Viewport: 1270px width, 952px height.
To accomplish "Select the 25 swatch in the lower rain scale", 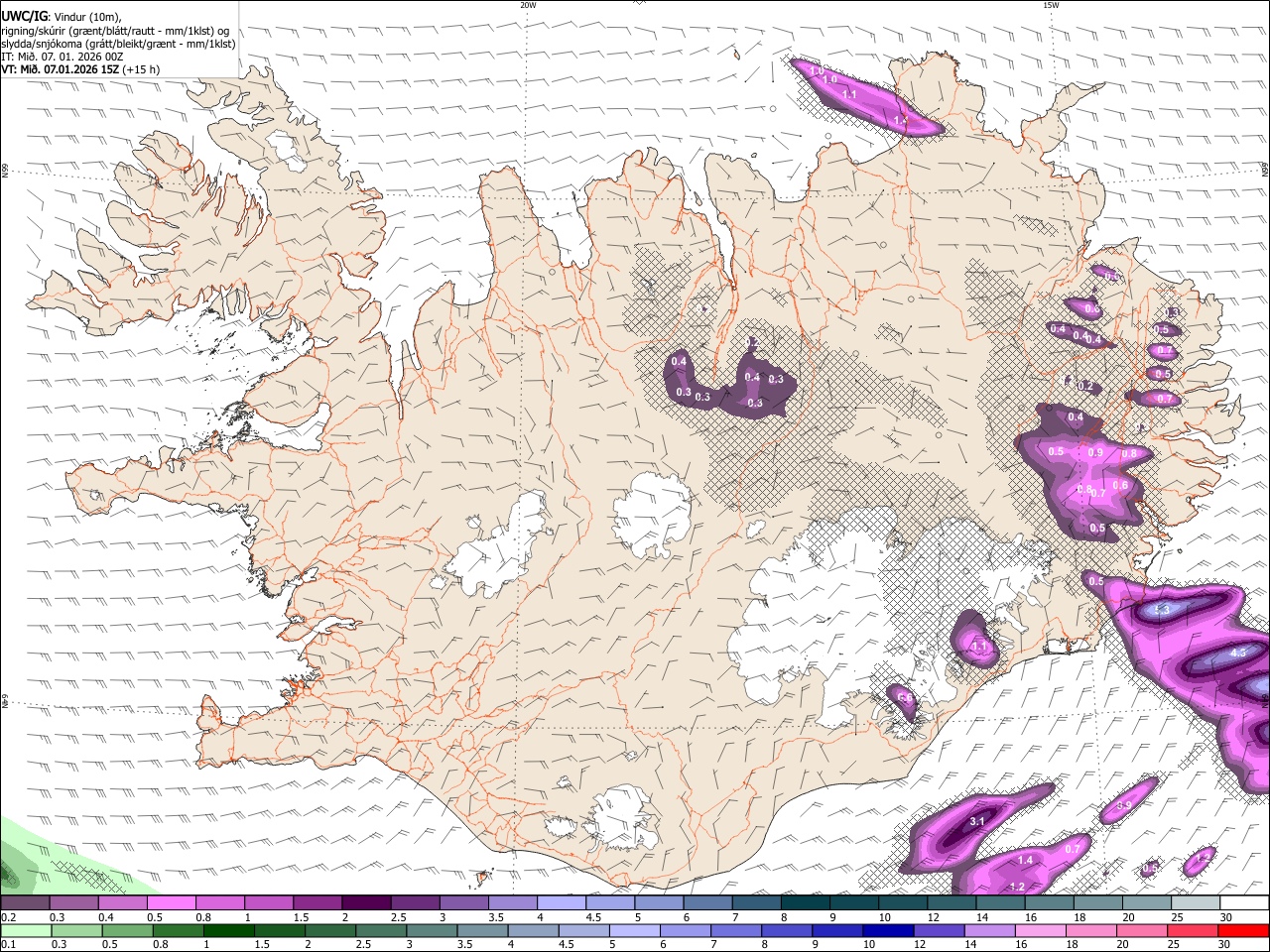I will coord(1193,931).
